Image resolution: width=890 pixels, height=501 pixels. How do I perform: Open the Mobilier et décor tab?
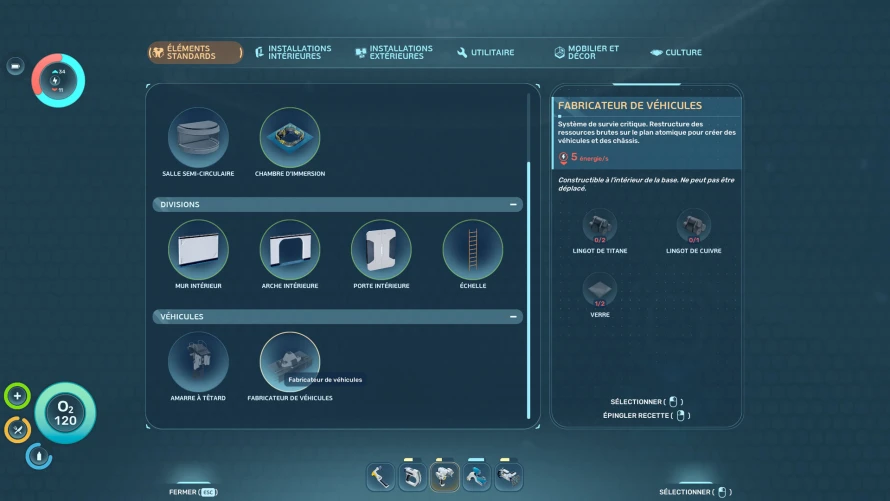click(586, 52)
